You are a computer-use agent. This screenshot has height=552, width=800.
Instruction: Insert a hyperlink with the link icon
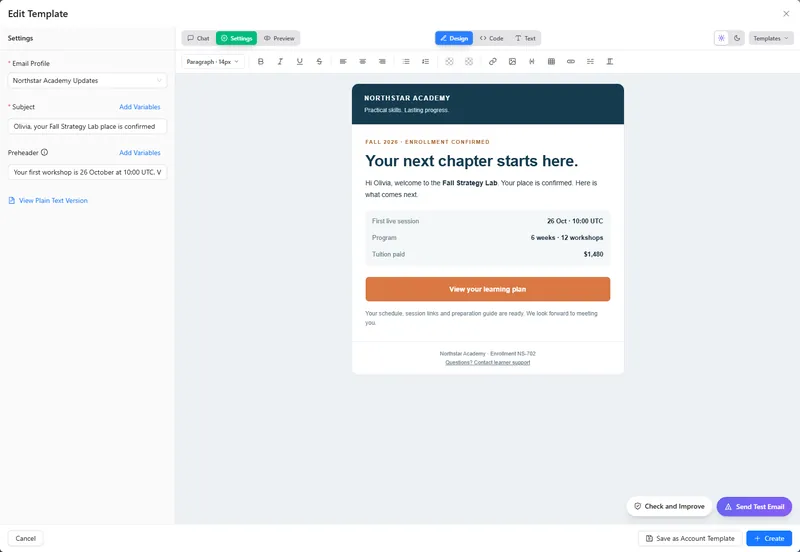pos(493,62)
